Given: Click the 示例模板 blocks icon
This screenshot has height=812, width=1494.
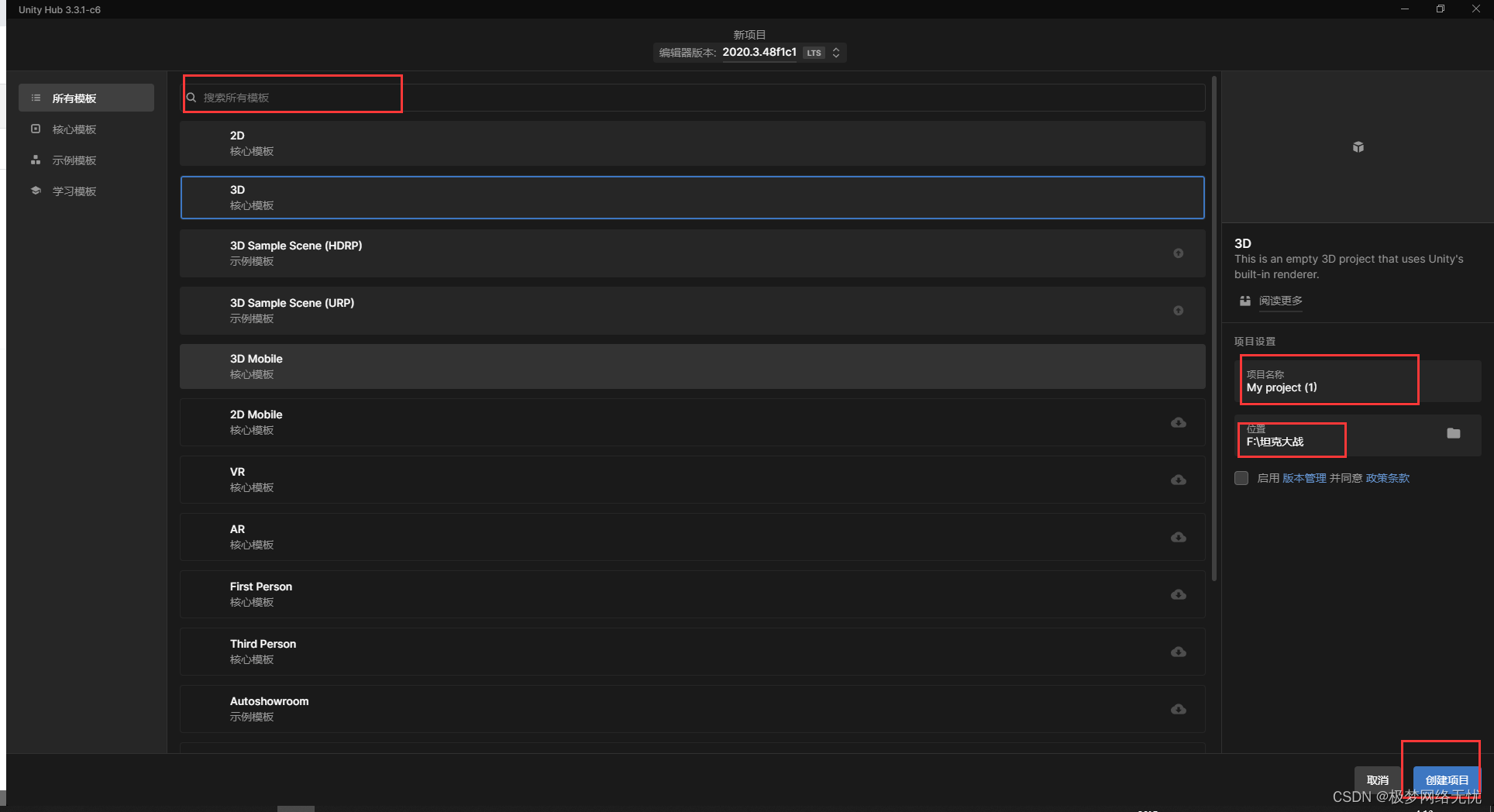Looking at the screenshot, I should (x=36, y=160).
